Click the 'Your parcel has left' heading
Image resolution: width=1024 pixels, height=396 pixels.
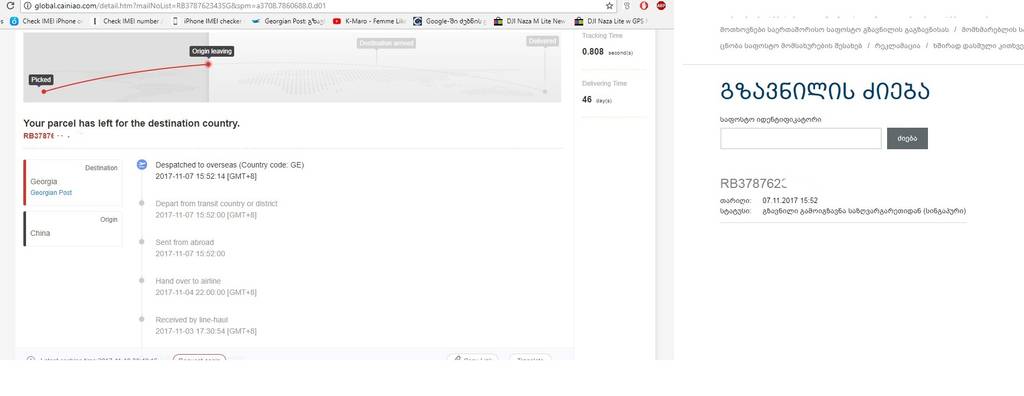(x=131, y=123)
